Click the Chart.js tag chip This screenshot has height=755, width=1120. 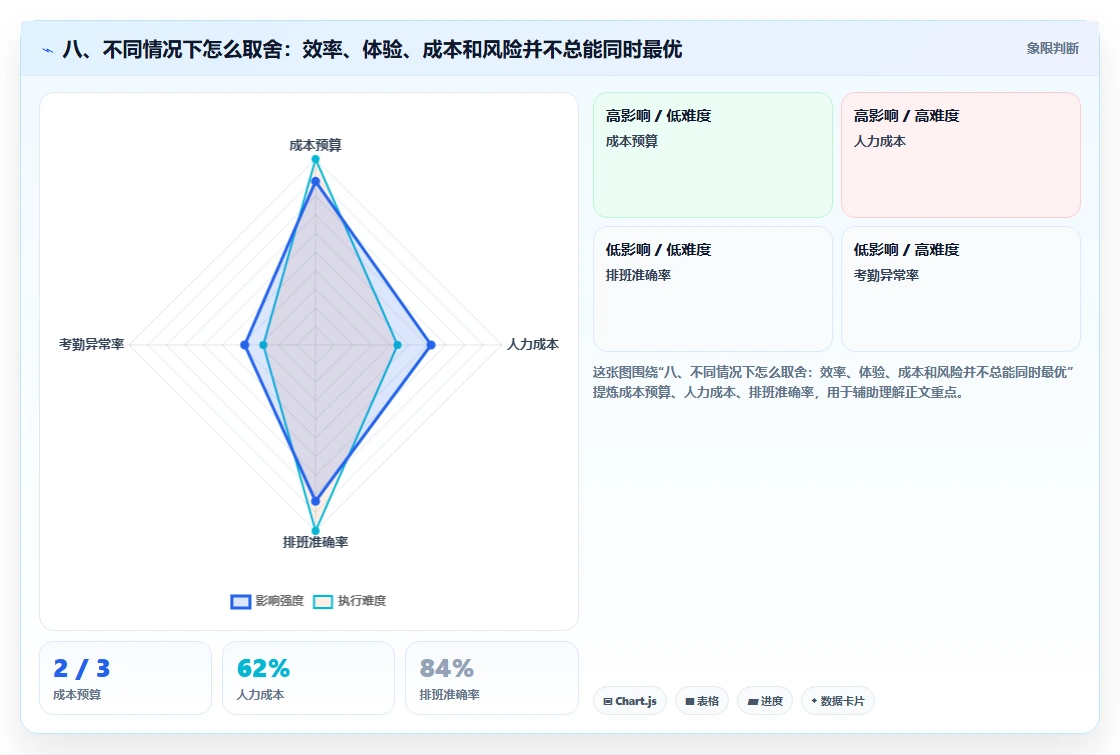click(x=630, y=701)
